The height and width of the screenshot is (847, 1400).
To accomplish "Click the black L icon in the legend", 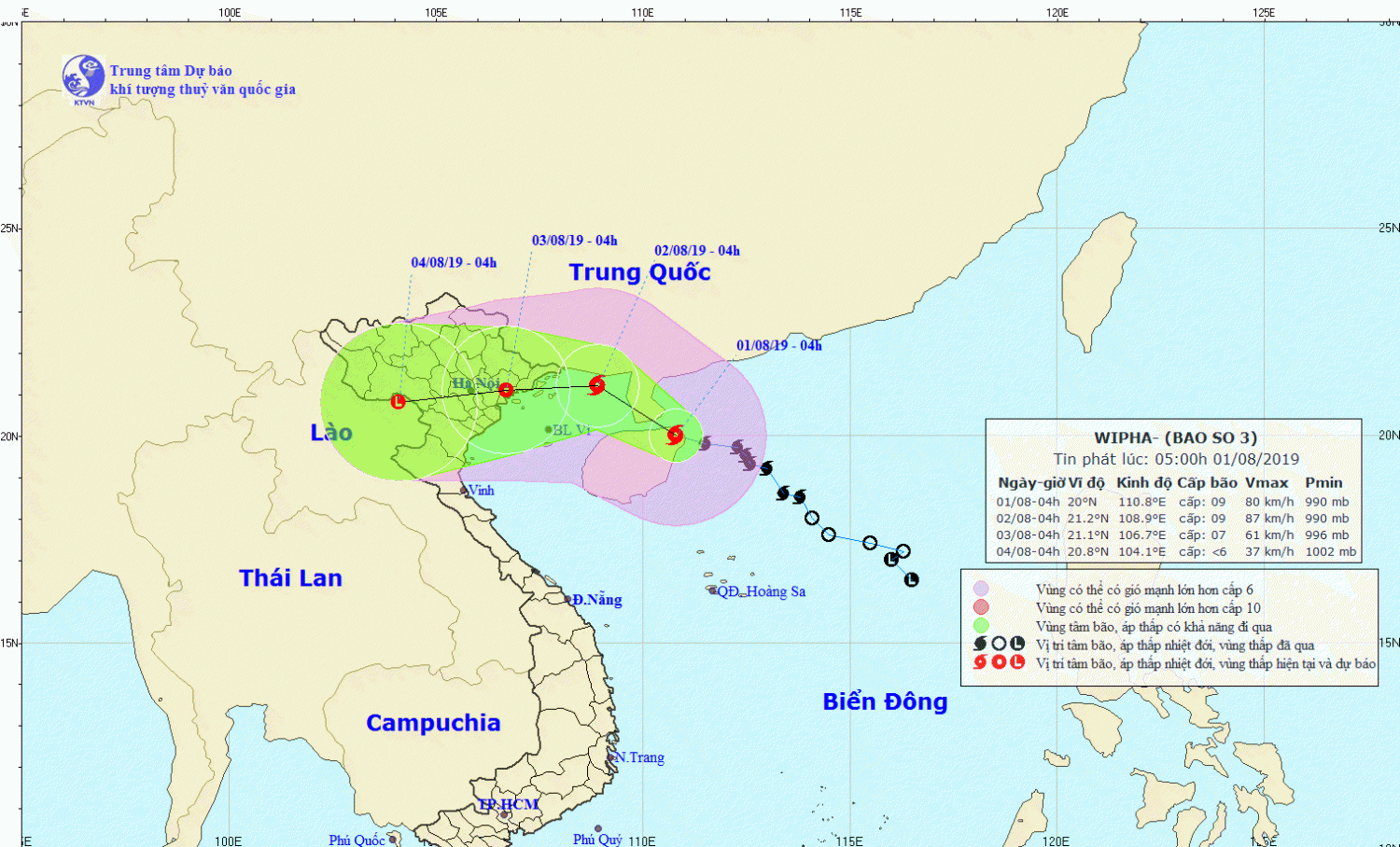I will 1017,644.
